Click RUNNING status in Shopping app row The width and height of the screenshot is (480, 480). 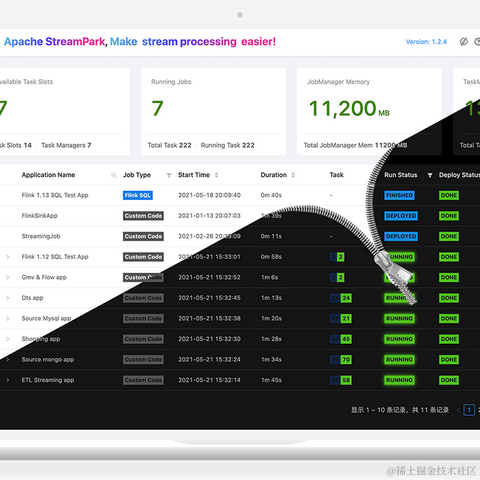click(x=399, y=339)
